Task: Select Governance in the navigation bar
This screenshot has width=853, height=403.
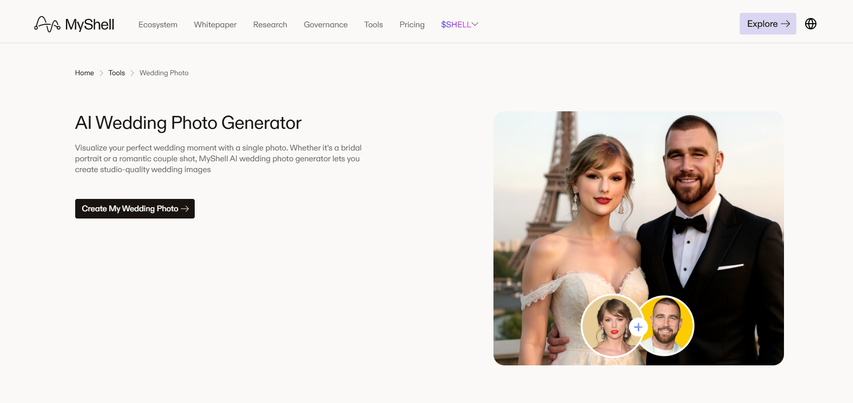Action: click(x=325, y=24)
